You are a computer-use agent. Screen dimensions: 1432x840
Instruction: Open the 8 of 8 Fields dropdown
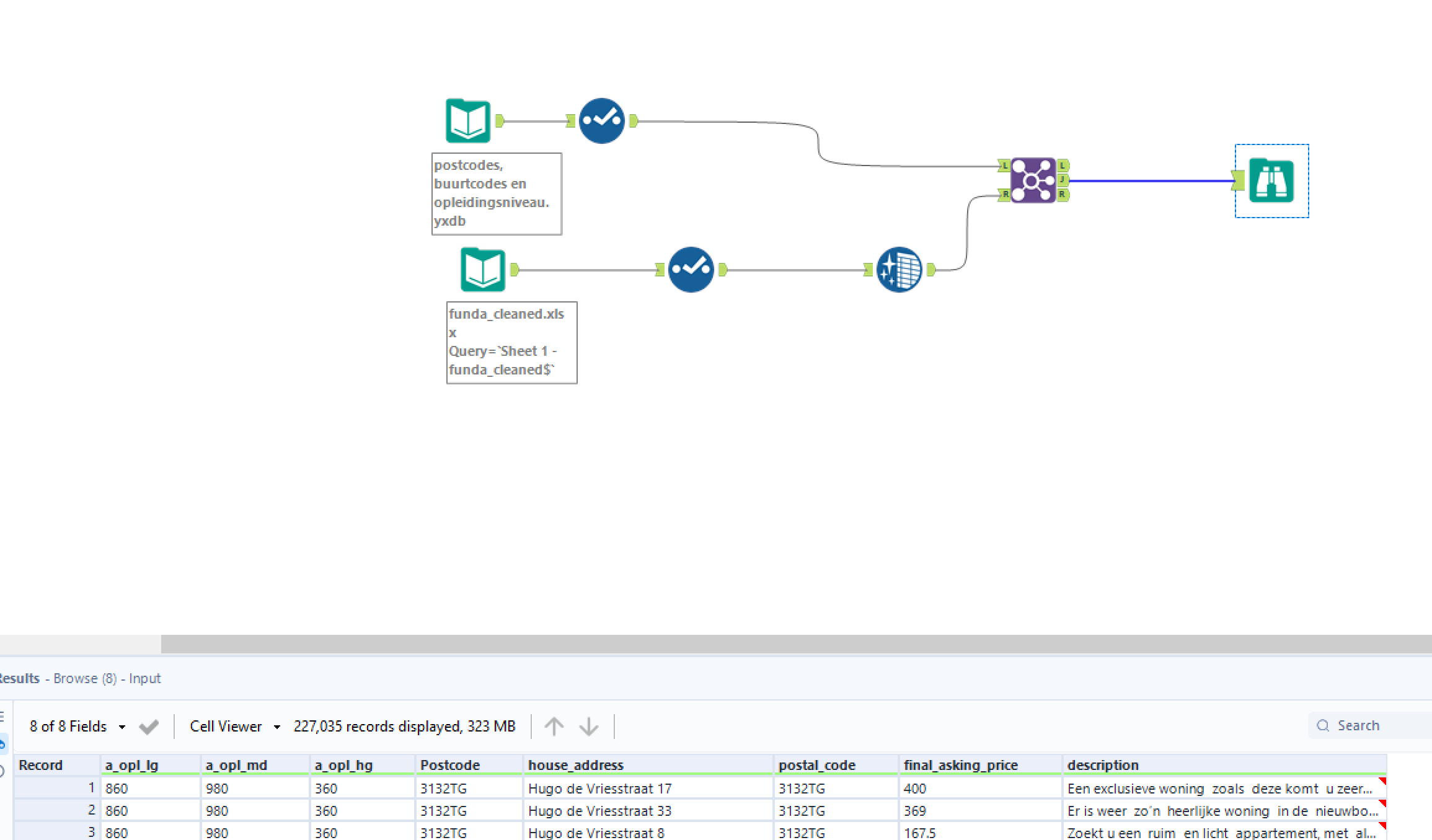point(77,727)
